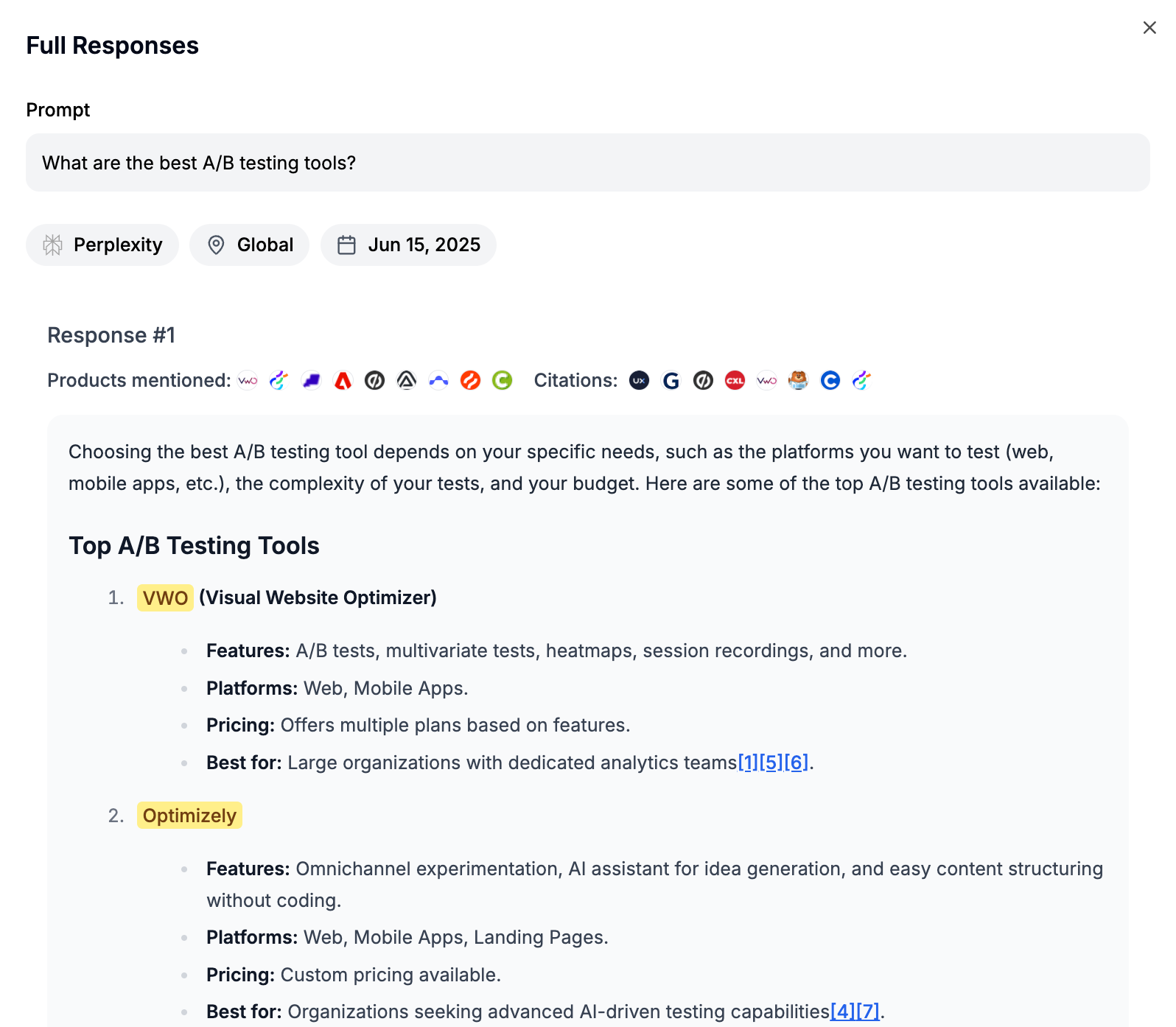Click the blue arc product icon

coord(438,380)
